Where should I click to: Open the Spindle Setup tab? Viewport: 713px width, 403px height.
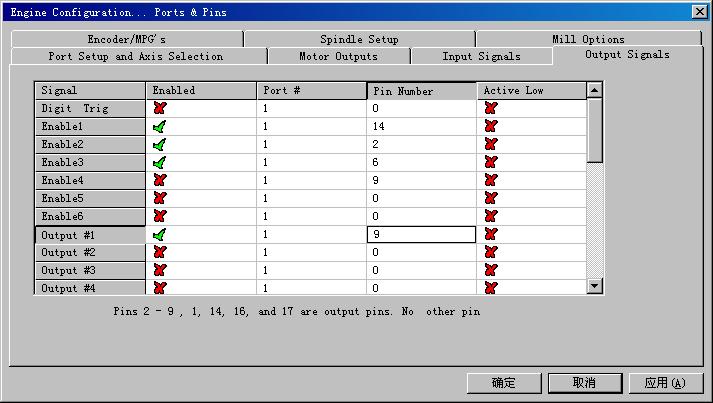(x=359, y=39)
